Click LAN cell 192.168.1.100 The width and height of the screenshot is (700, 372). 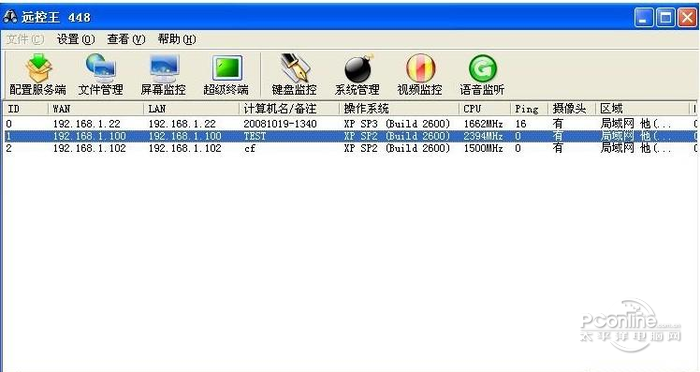185,136
